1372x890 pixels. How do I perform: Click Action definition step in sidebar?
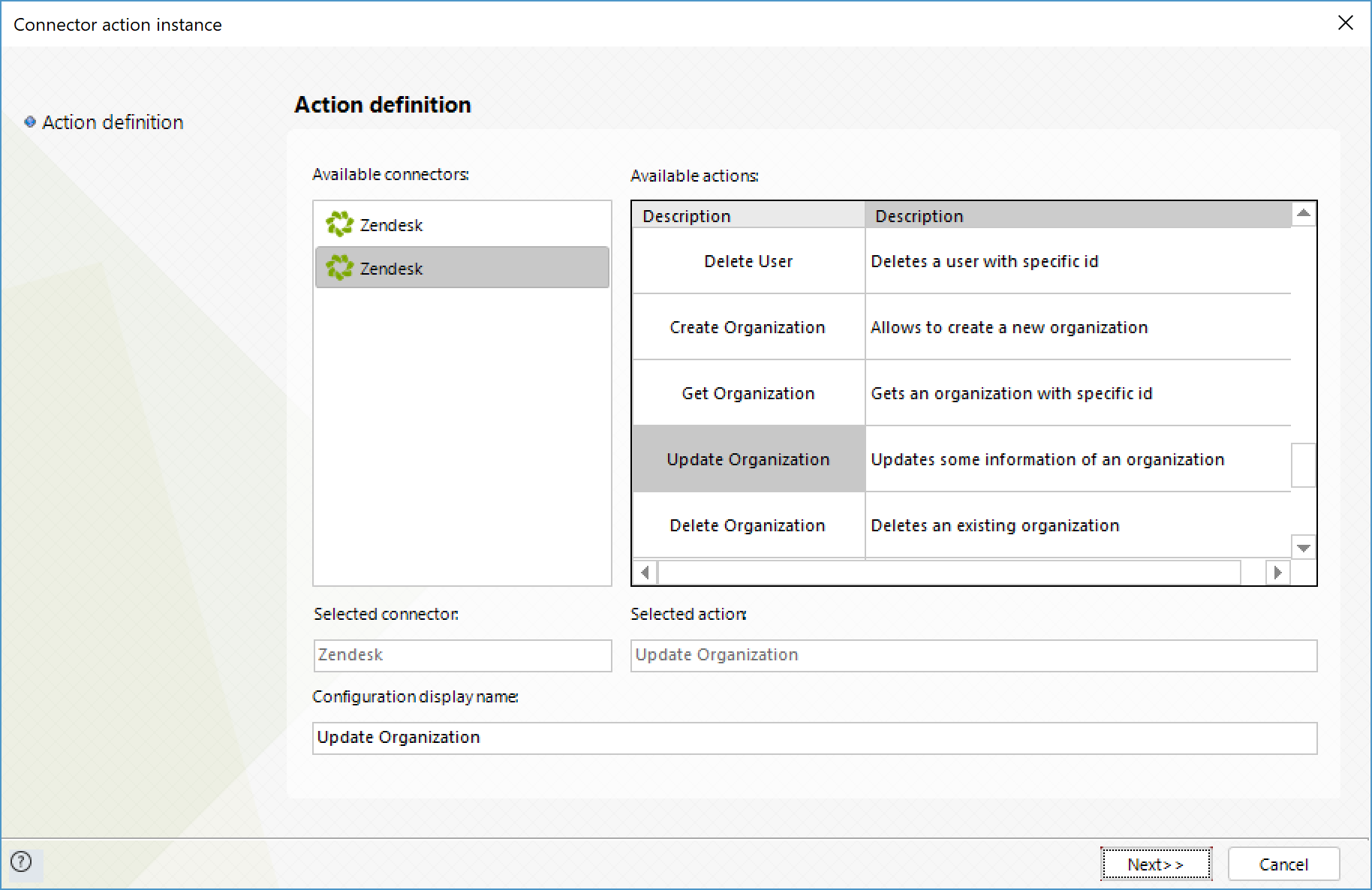pos(113,122)
